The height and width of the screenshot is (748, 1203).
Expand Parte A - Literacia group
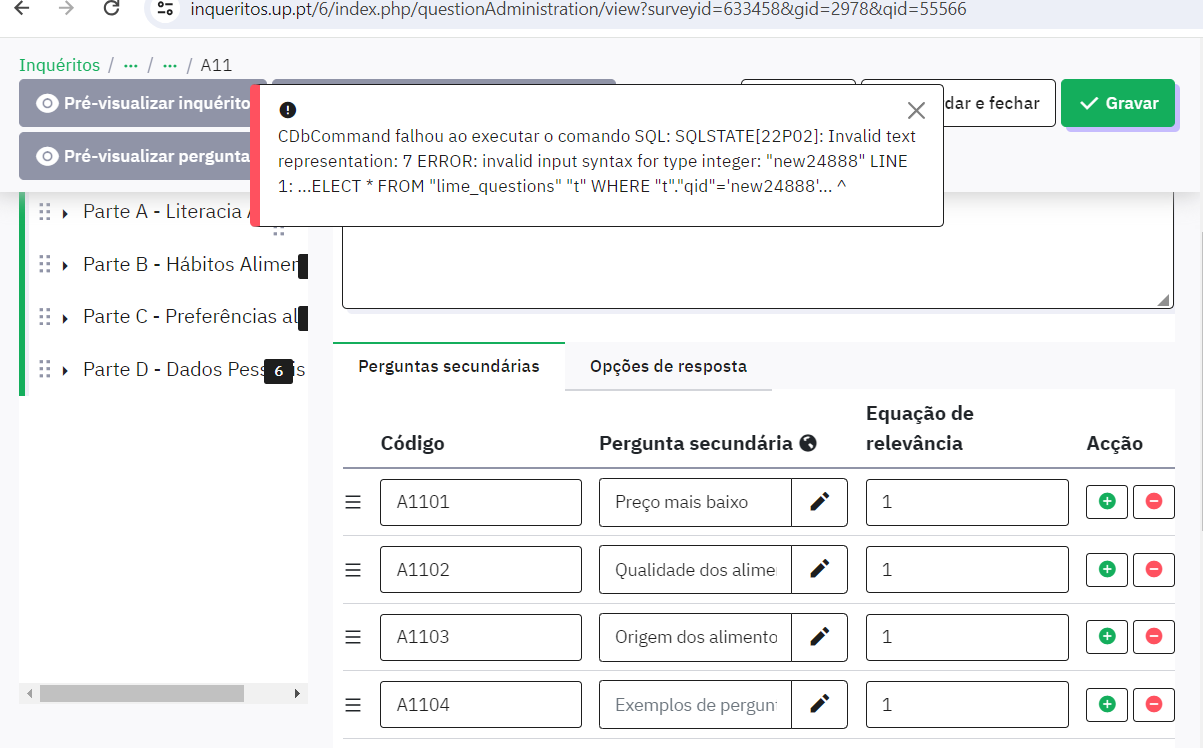65,212
